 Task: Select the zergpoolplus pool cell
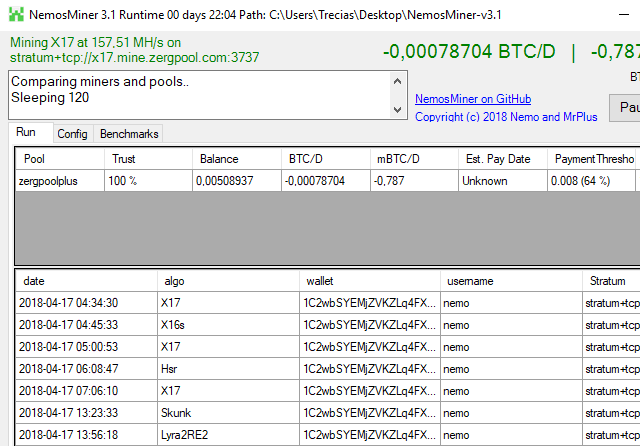[60, 181]
